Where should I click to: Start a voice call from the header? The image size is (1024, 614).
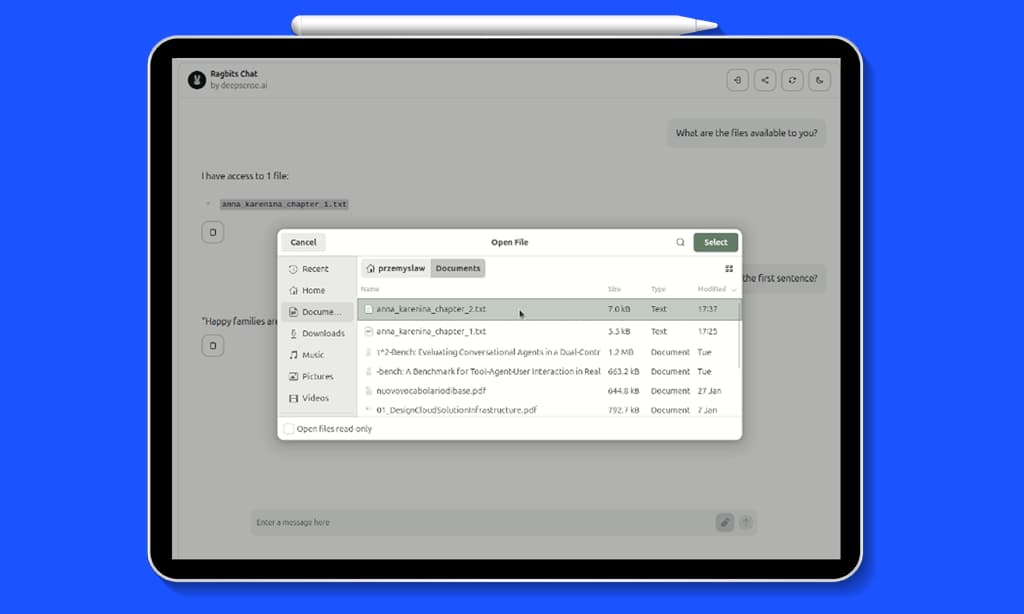coord(819,80)
